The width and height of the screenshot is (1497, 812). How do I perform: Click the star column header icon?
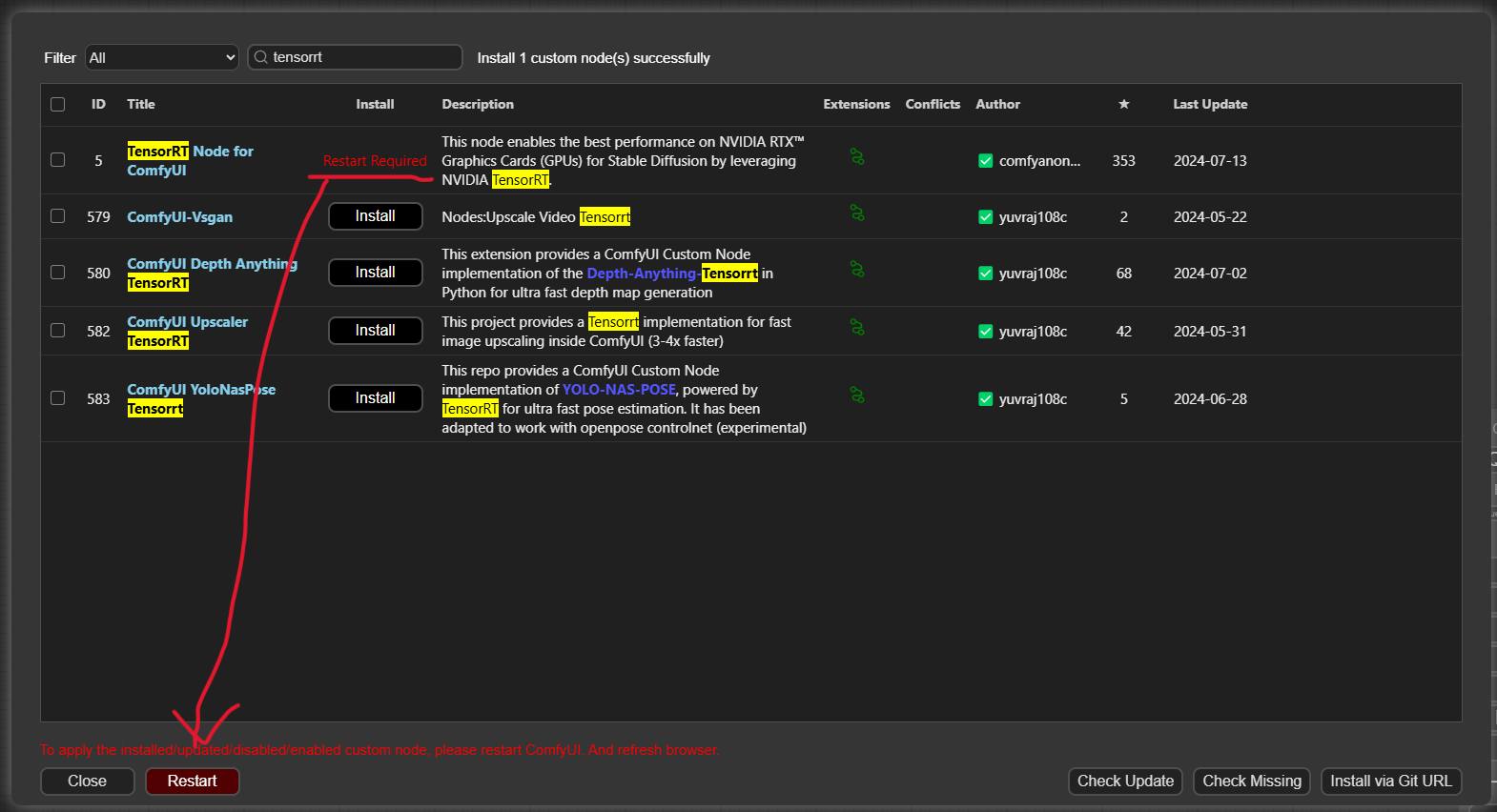click(x=1124, y=104)
